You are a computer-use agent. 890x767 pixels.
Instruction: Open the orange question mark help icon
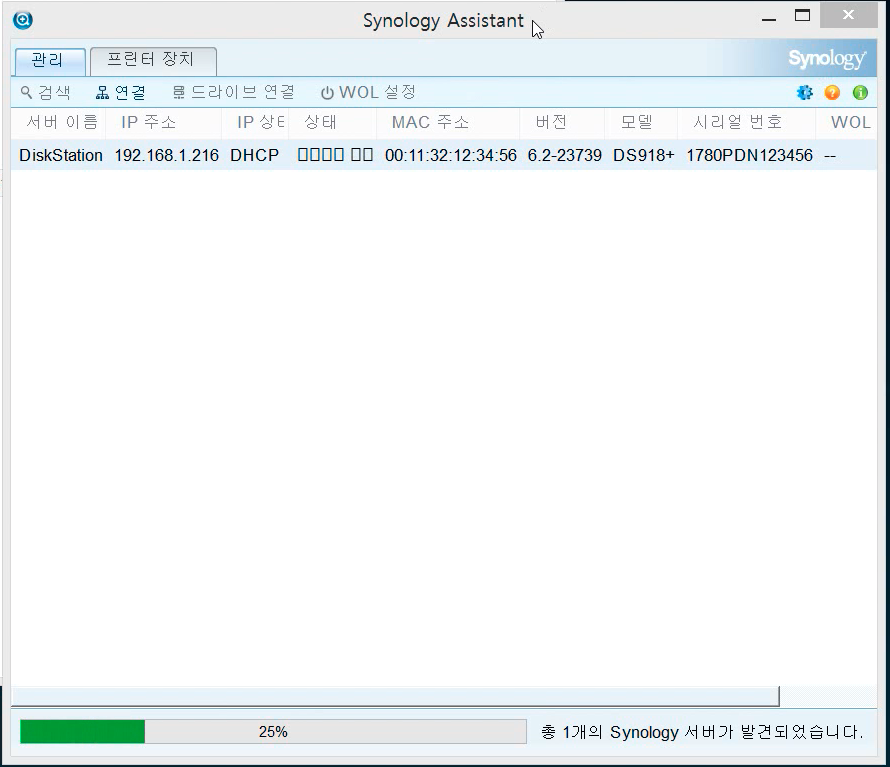[x=832, y=93]
